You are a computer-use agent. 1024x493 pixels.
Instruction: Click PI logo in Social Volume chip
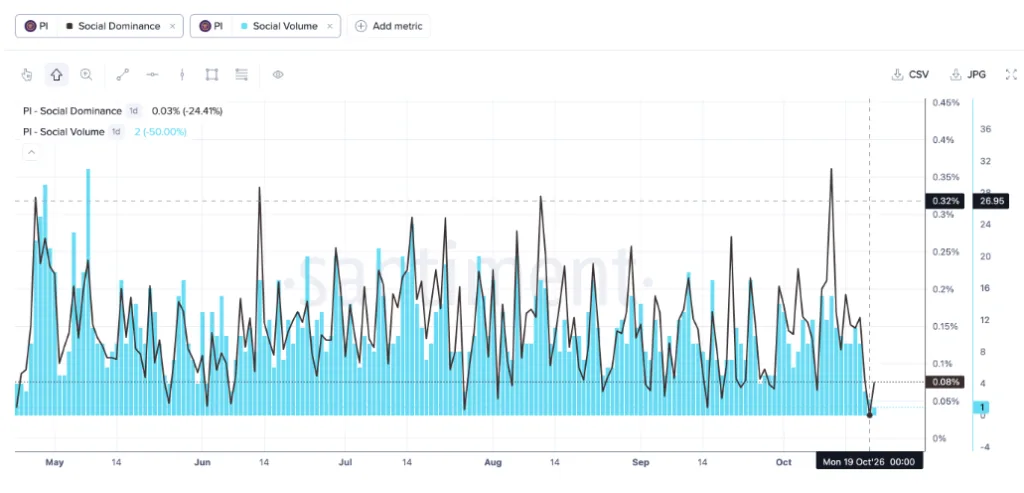205,26
